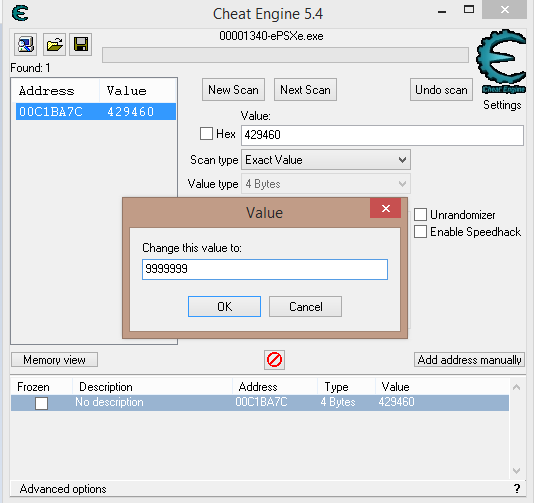Screen dimensions: 534x503
Task: Click the process name 00001340-ePSXe.exe
Action: pos(271,36)
